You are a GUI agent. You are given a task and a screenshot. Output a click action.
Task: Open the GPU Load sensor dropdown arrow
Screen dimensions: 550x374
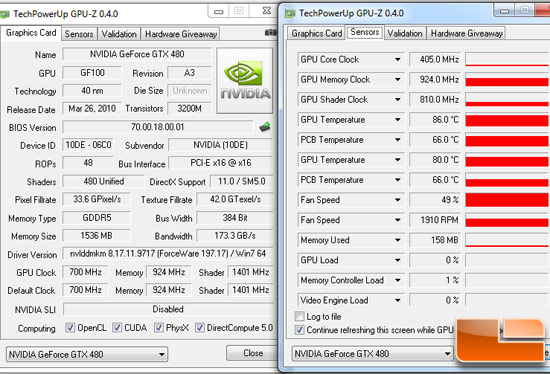(x=397, y=260)
